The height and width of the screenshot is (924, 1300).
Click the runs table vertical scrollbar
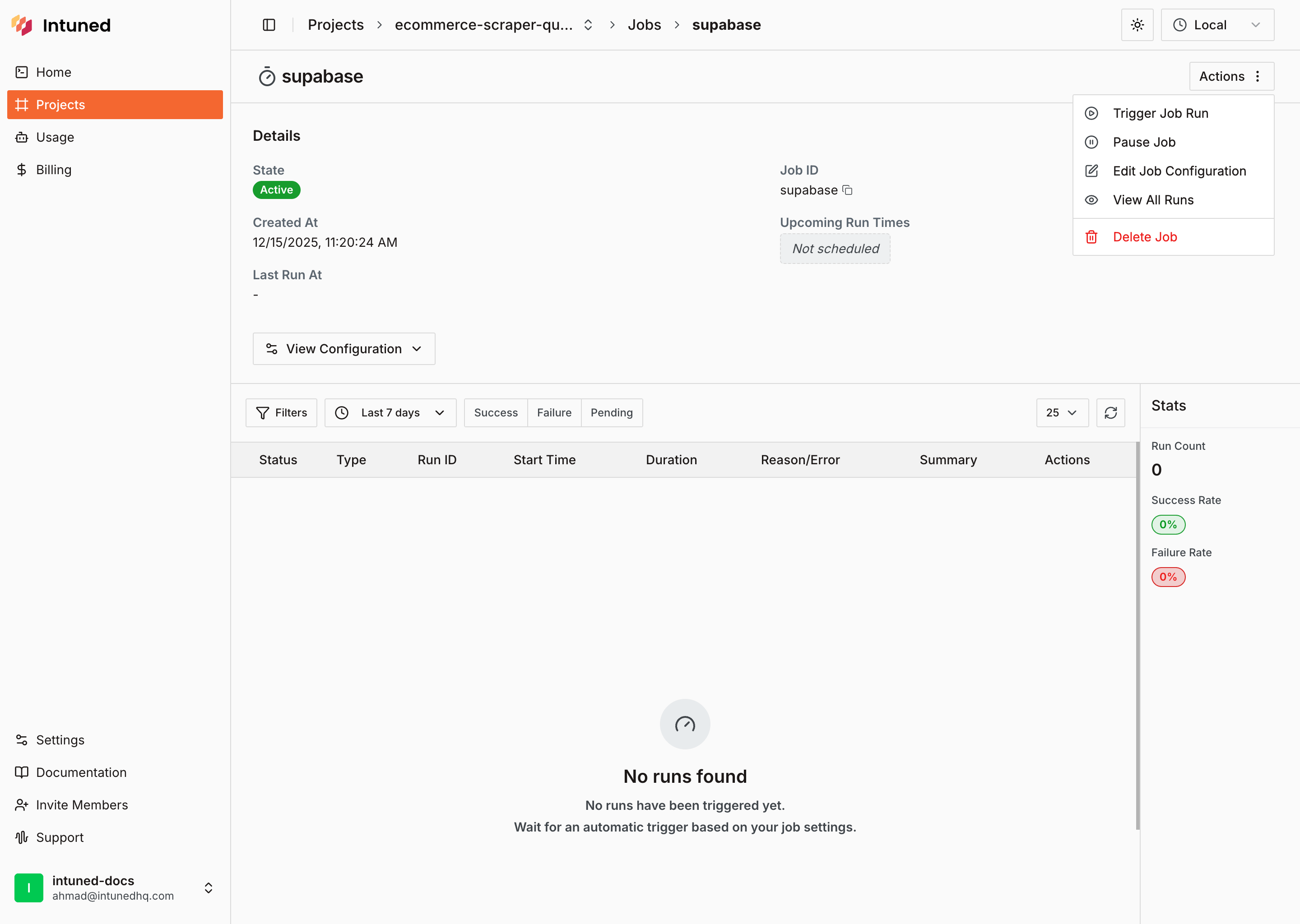[1137, 636]
